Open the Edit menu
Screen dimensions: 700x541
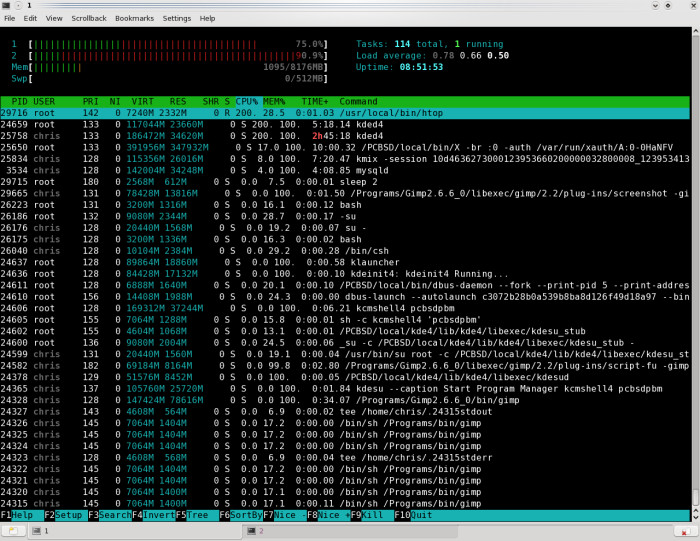coord(30,18)
